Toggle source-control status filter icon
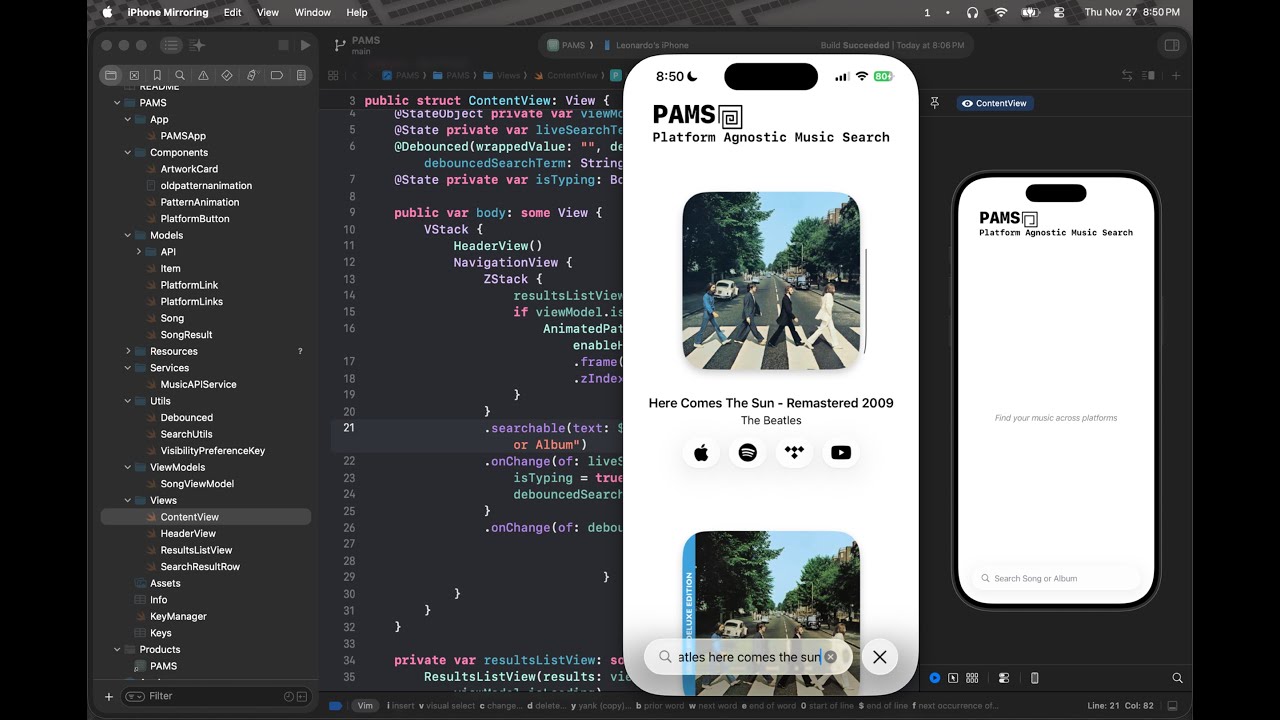Screen dimensions: 1280x720 pos(301,696)
